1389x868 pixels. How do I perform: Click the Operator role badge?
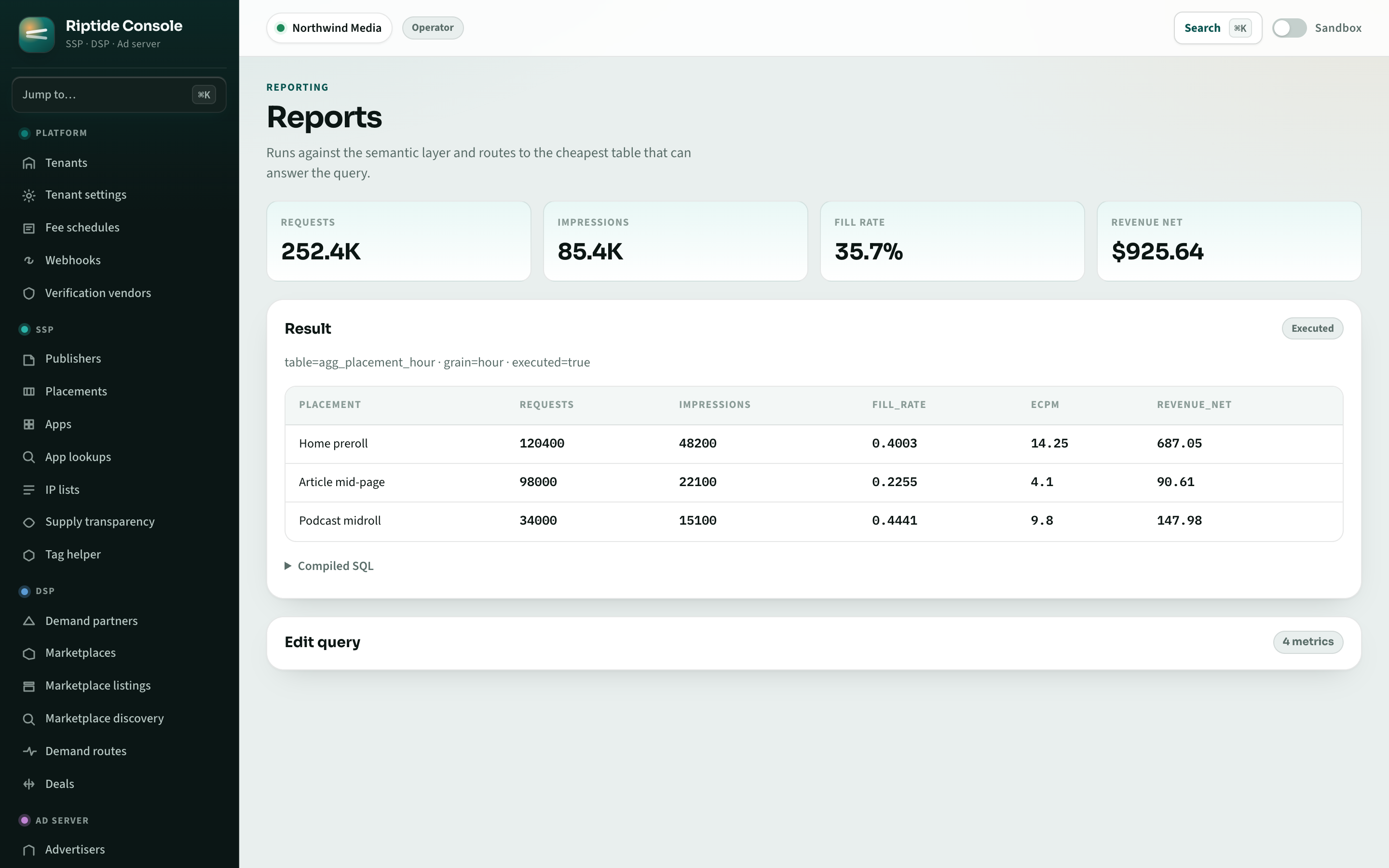[x=433, y=28]
